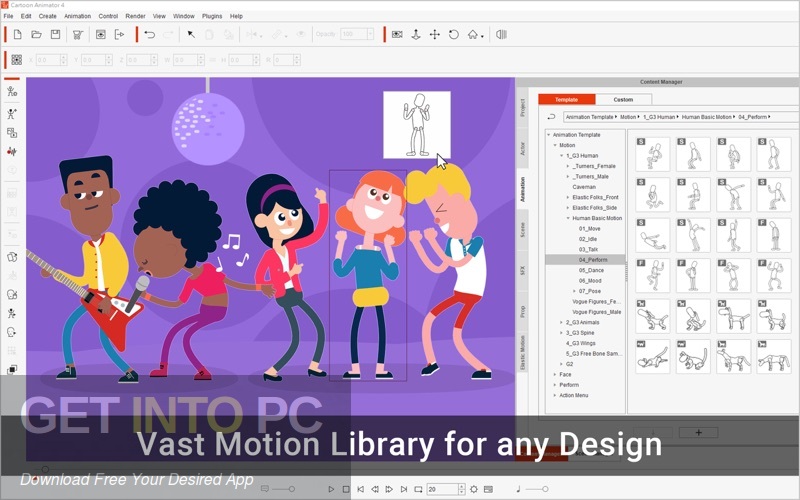Select the arrow pointer tool

[191, 35]
